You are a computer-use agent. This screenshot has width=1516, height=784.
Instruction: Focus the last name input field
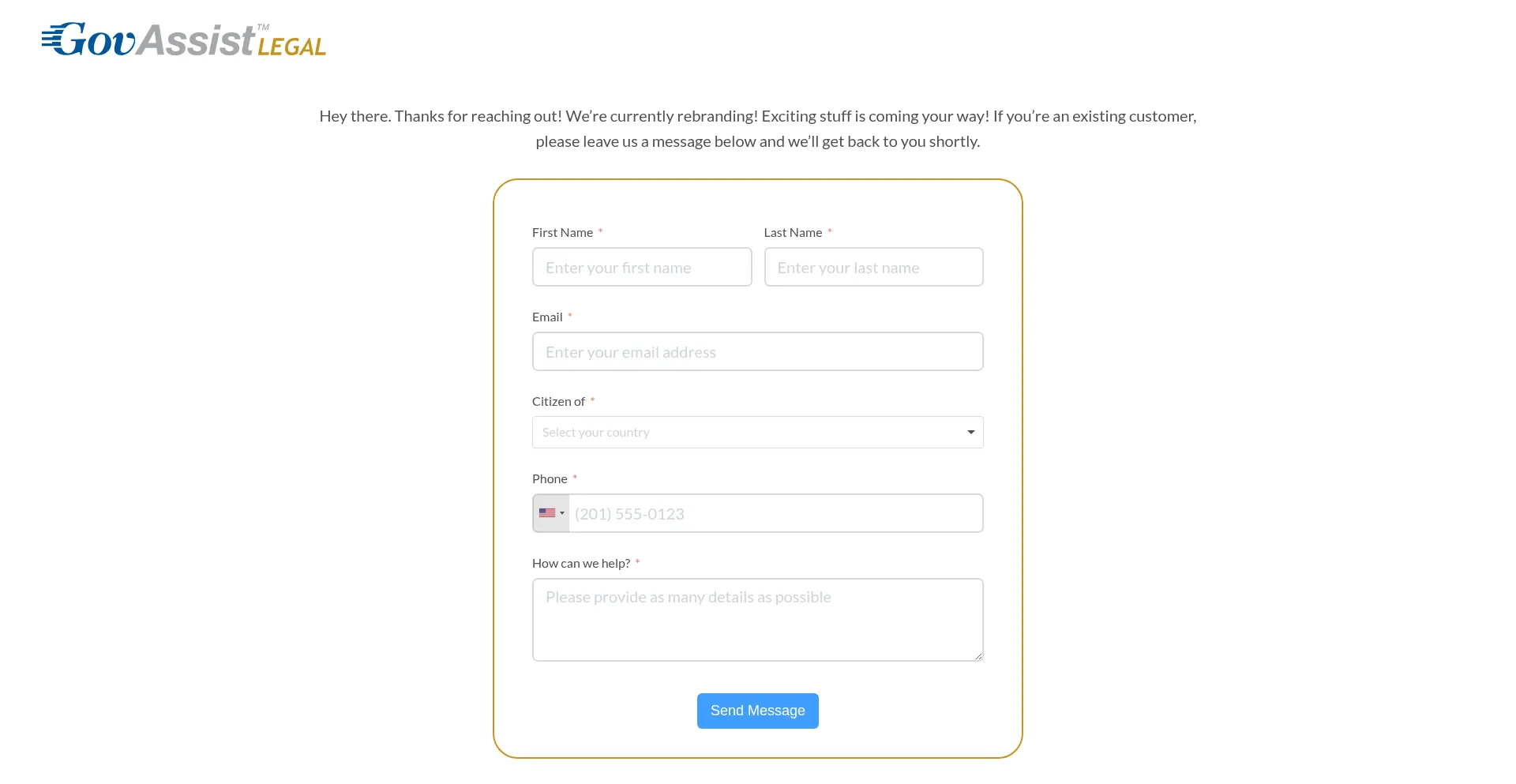pyautogui.click(x=873, y=268)
